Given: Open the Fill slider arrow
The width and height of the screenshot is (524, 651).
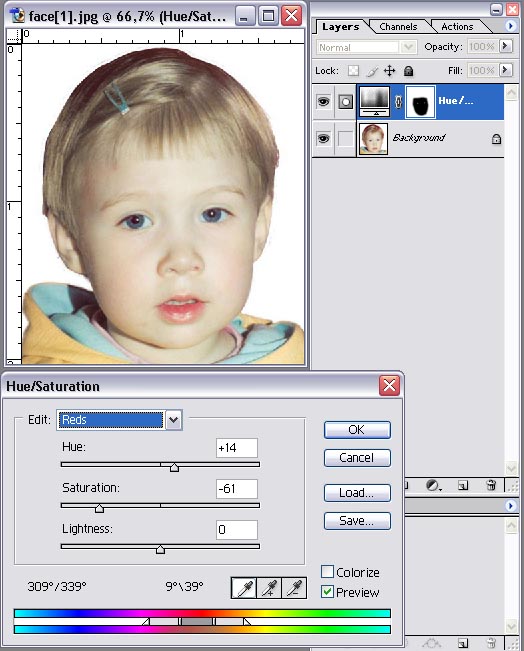Looking at the screenshot, I should click(505, 70).
